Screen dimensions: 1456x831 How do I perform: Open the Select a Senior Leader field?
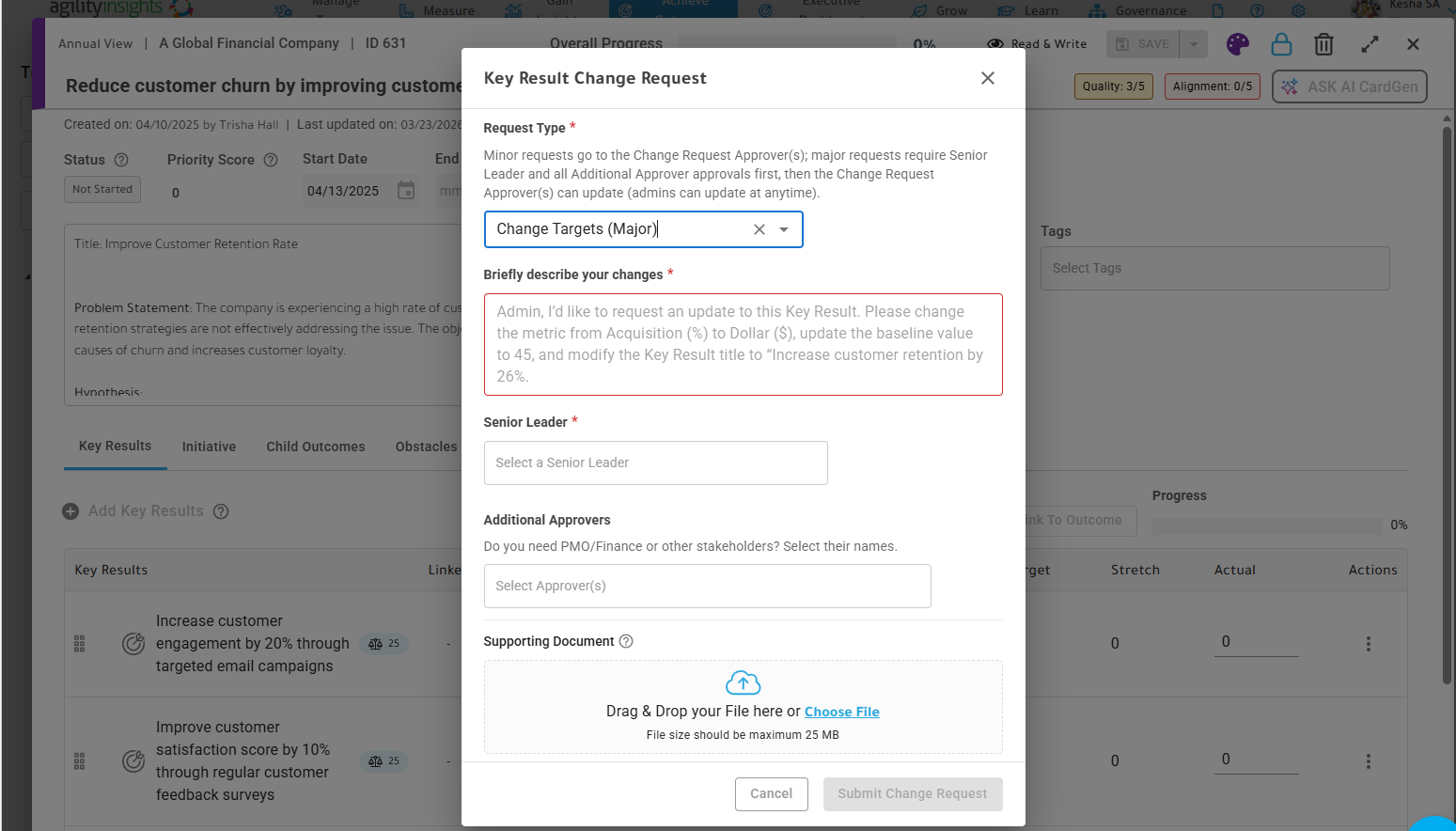click(x=655, y=463)
